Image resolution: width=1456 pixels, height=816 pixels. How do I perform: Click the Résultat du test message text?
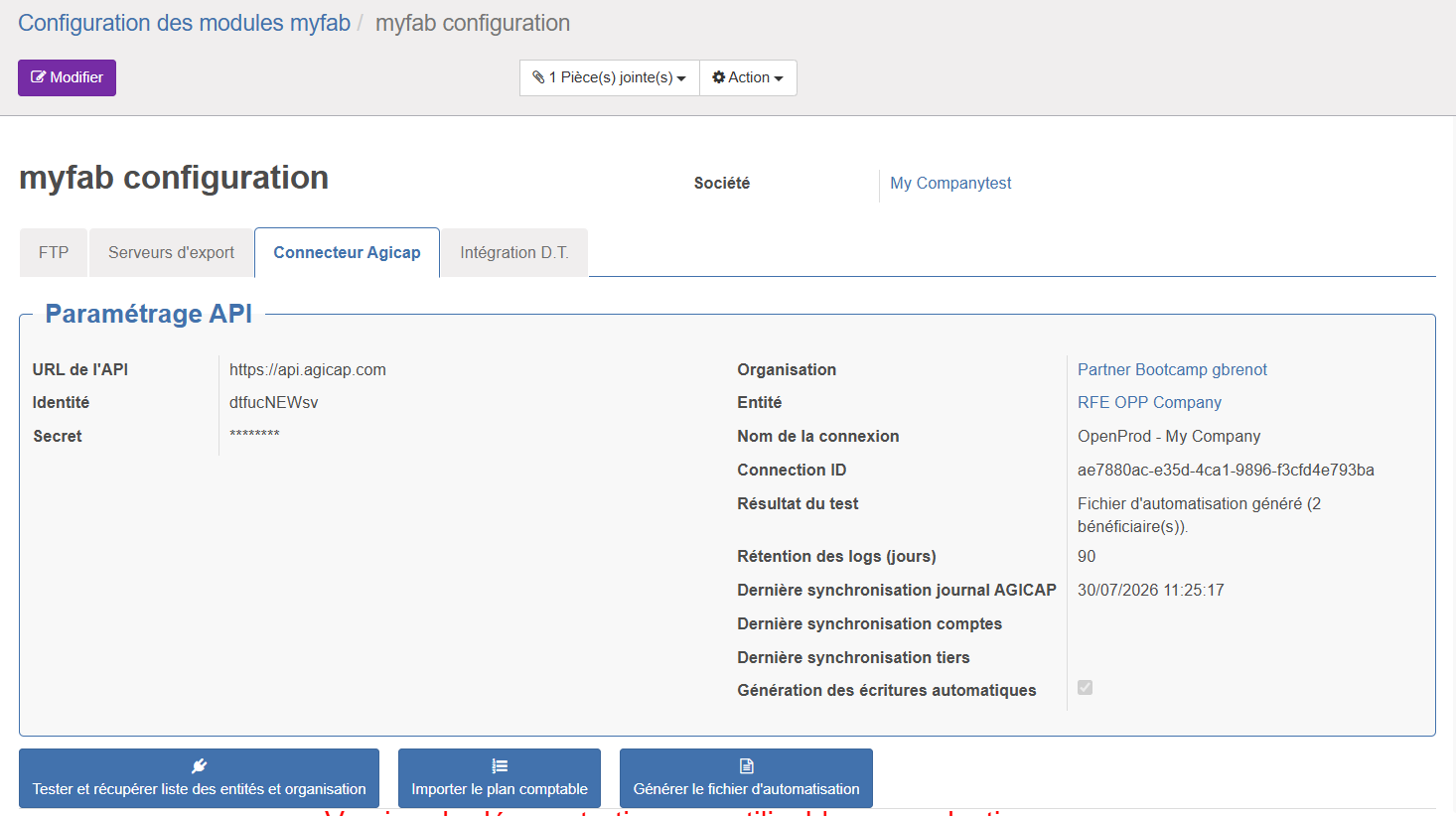[1199, 515]
